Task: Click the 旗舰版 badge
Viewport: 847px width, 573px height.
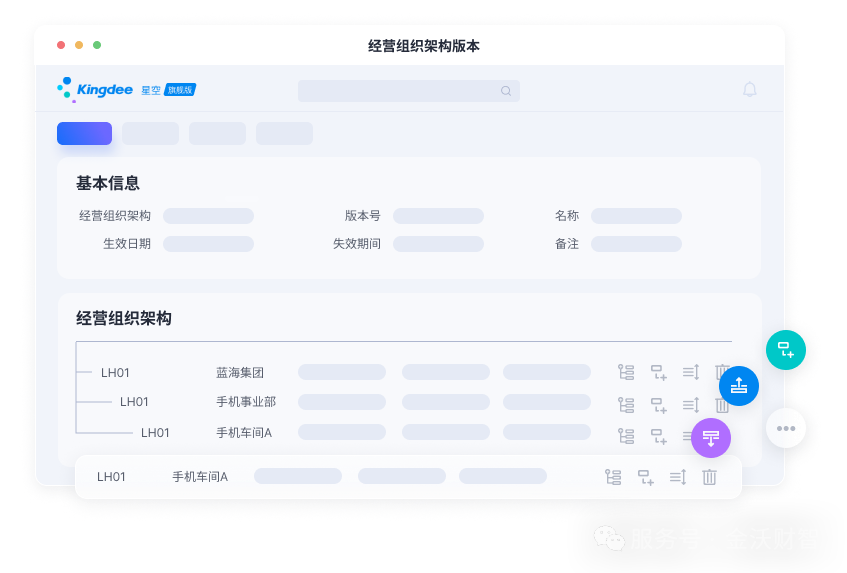Action: coord(180,90)
